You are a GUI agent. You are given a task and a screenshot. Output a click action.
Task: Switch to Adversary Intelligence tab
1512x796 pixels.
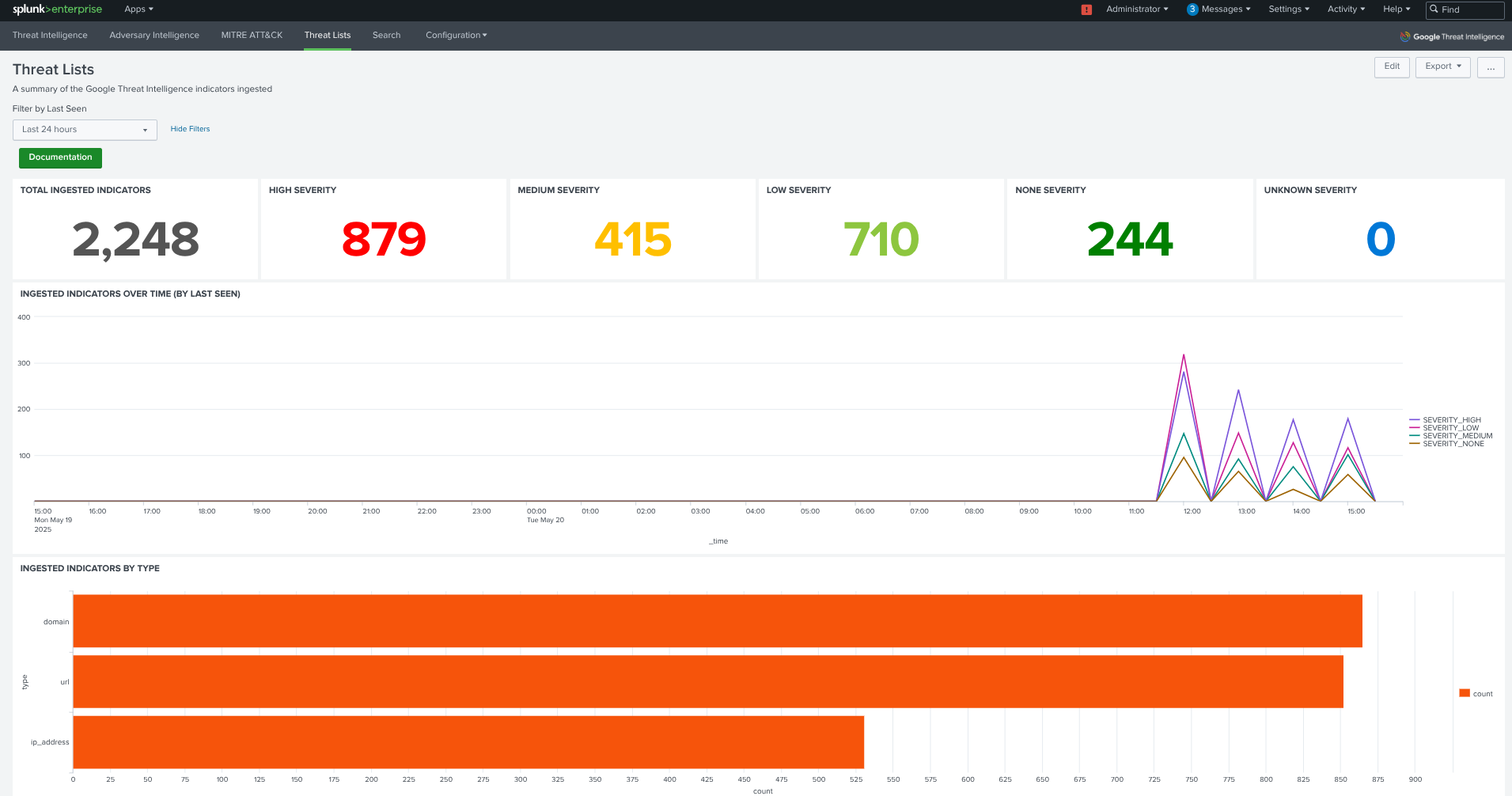[154, 36]
